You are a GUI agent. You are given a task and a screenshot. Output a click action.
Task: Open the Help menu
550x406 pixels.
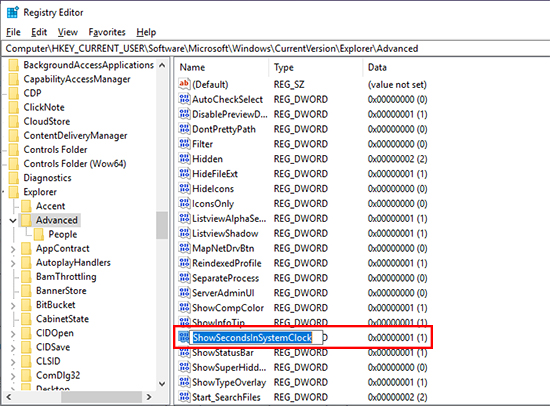[146, 32]
